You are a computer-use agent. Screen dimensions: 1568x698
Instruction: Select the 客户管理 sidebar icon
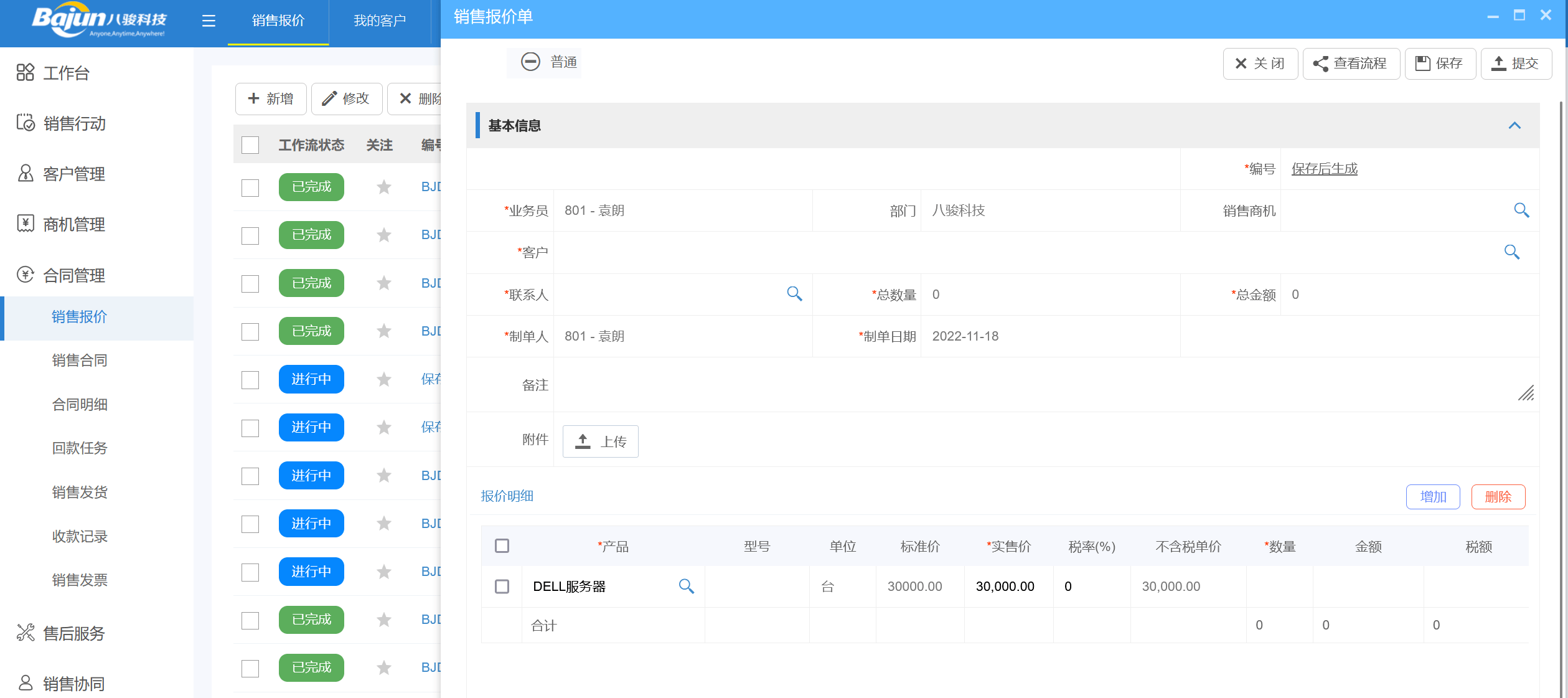pyautogui.click(x=26, y=174)
